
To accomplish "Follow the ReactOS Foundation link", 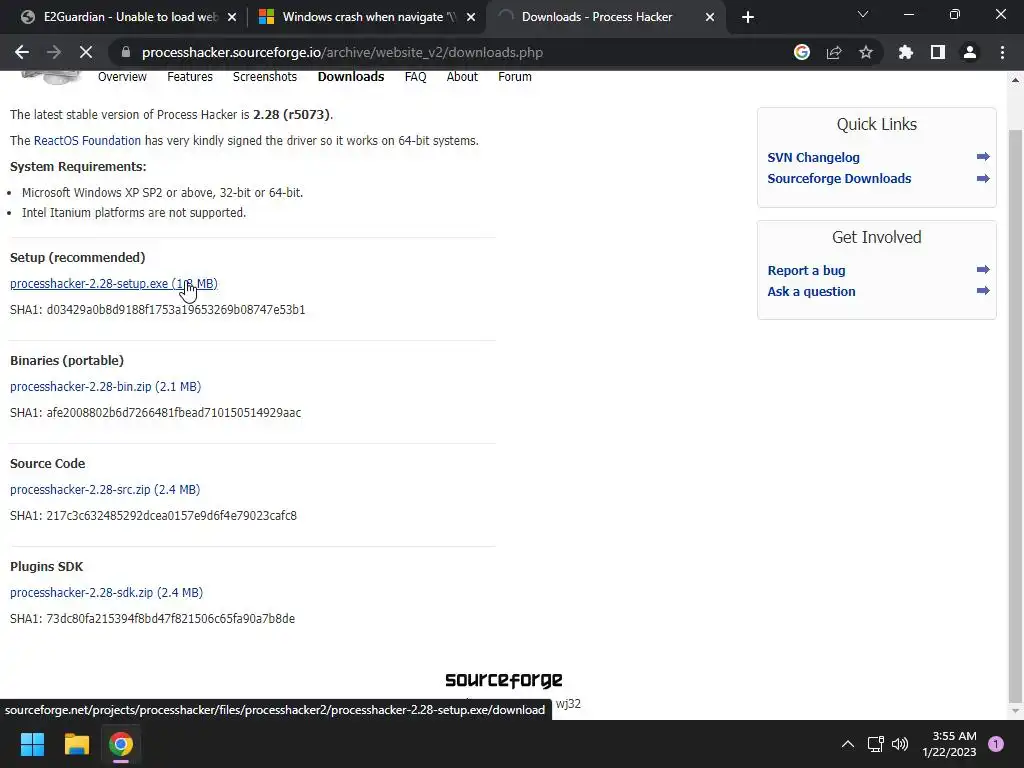I will (x=87, y=140).
